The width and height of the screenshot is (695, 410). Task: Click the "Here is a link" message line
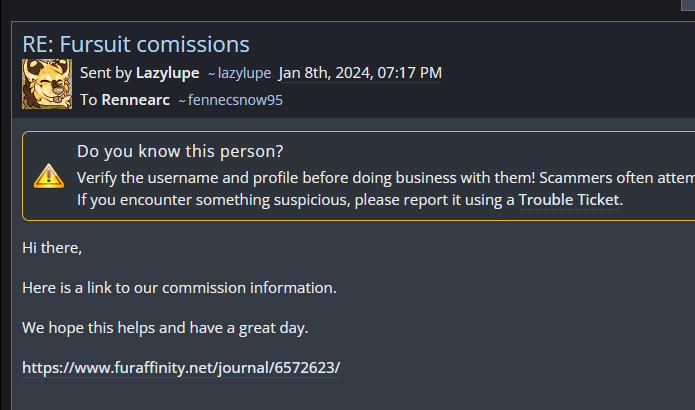179,288
